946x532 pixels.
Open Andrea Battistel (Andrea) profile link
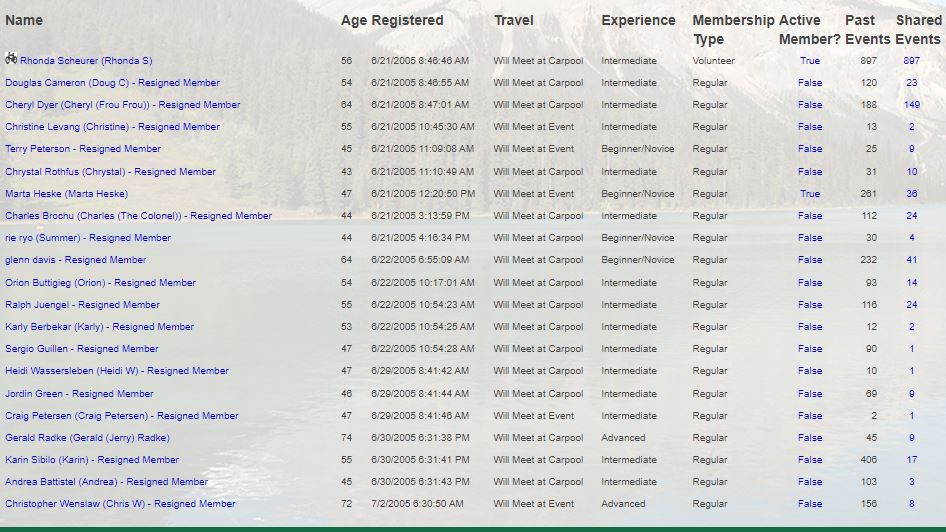click(106, 482)
